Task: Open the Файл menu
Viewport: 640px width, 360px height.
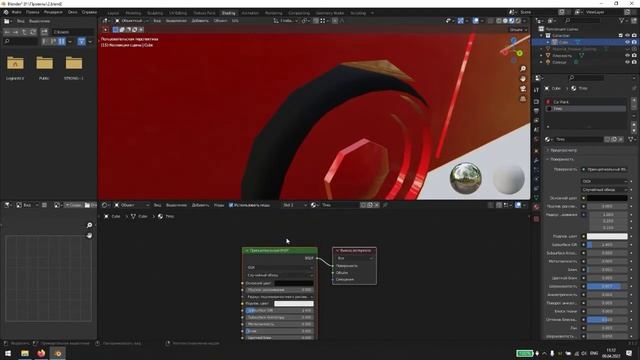Action: pyautogui.click(x=16, y=12)
